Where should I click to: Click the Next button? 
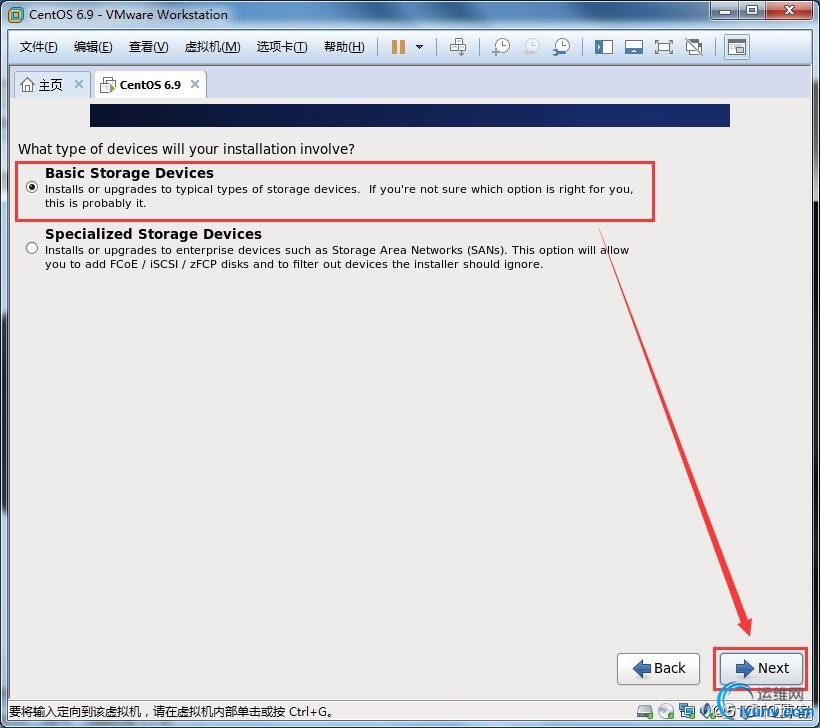[x=761, y=668]
